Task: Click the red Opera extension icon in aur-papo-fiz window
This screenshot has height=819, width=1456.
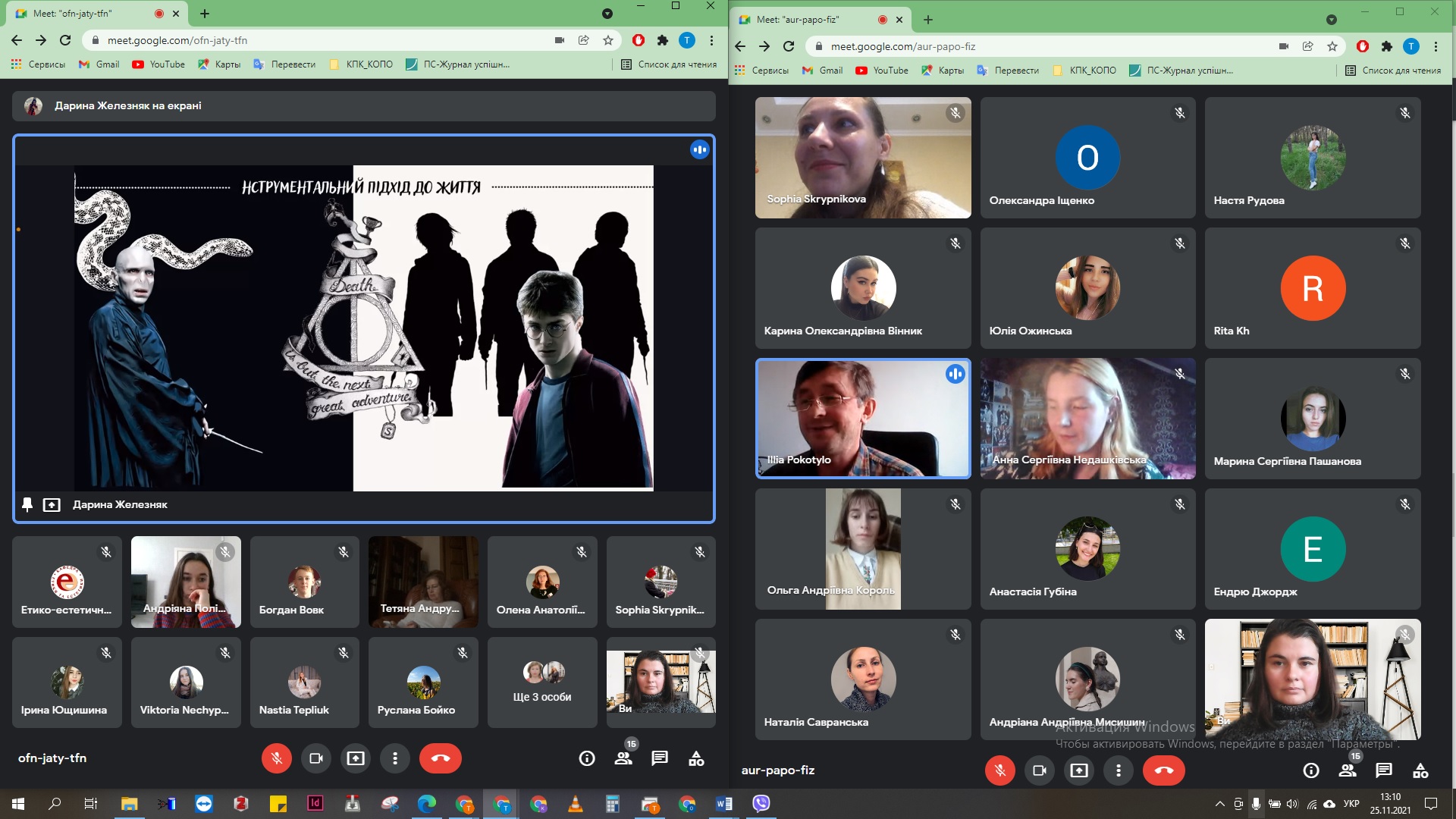Action: coord(1363,46)
